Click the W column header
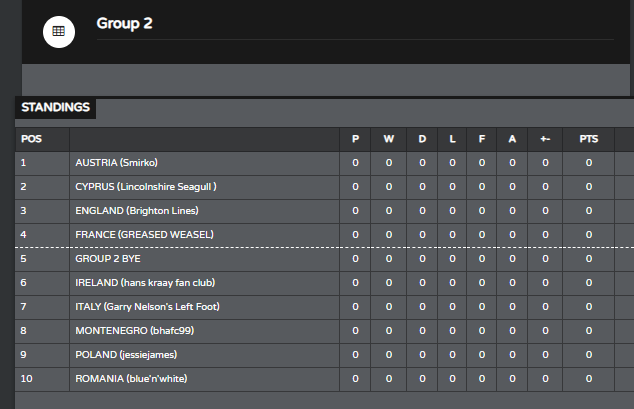This screenshot has height=409, width=634. (389, 139)
